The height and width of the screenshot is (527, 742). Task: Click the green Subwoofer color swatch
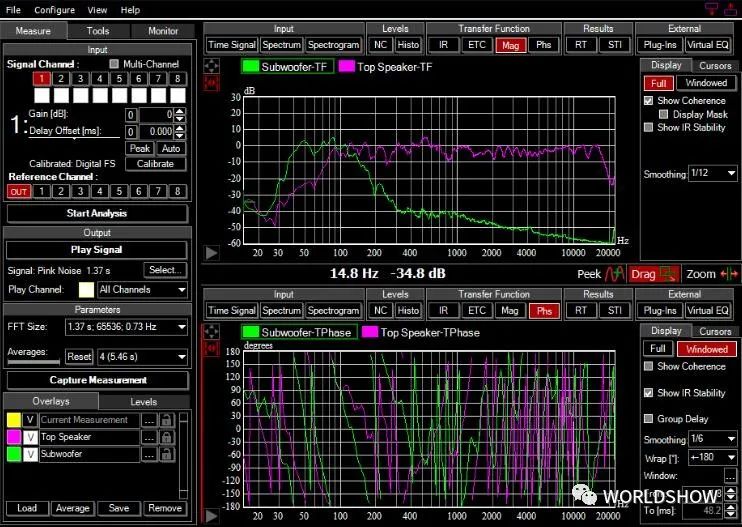(14, 454)
